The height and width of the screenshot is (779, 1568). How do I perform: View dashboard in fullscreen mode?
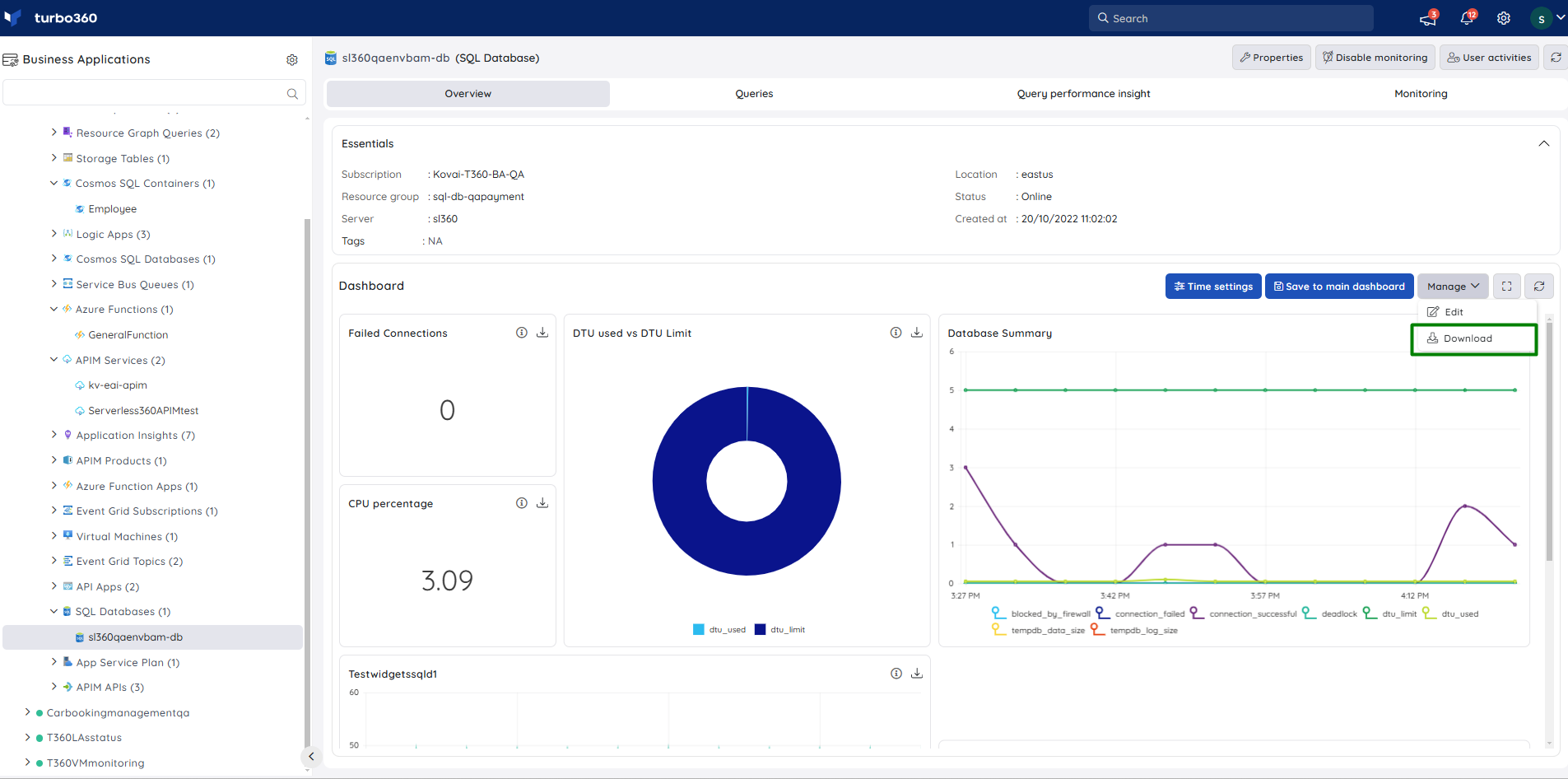[1507, 287]
